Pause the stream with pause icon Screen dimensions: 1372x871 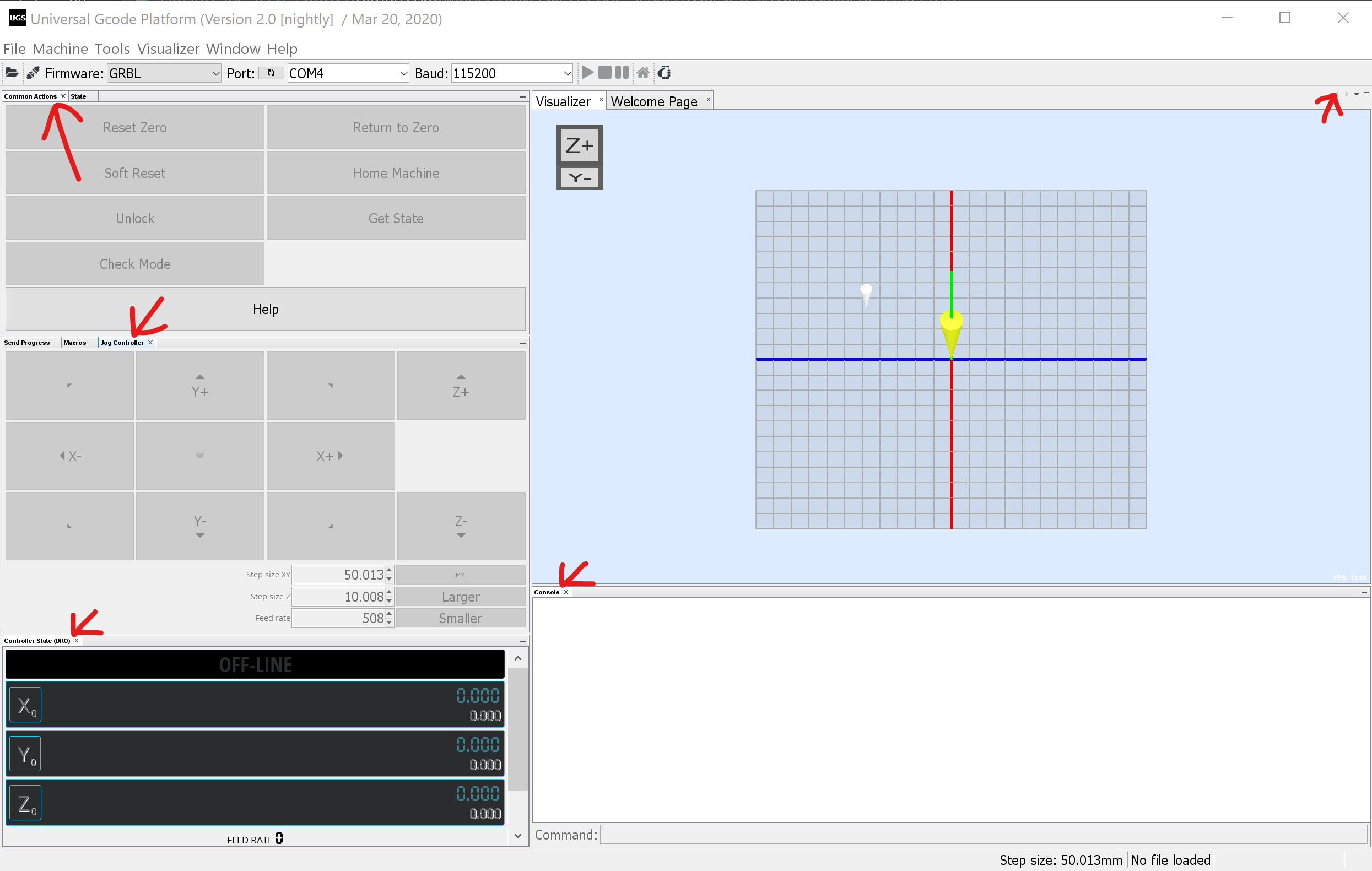622,72
